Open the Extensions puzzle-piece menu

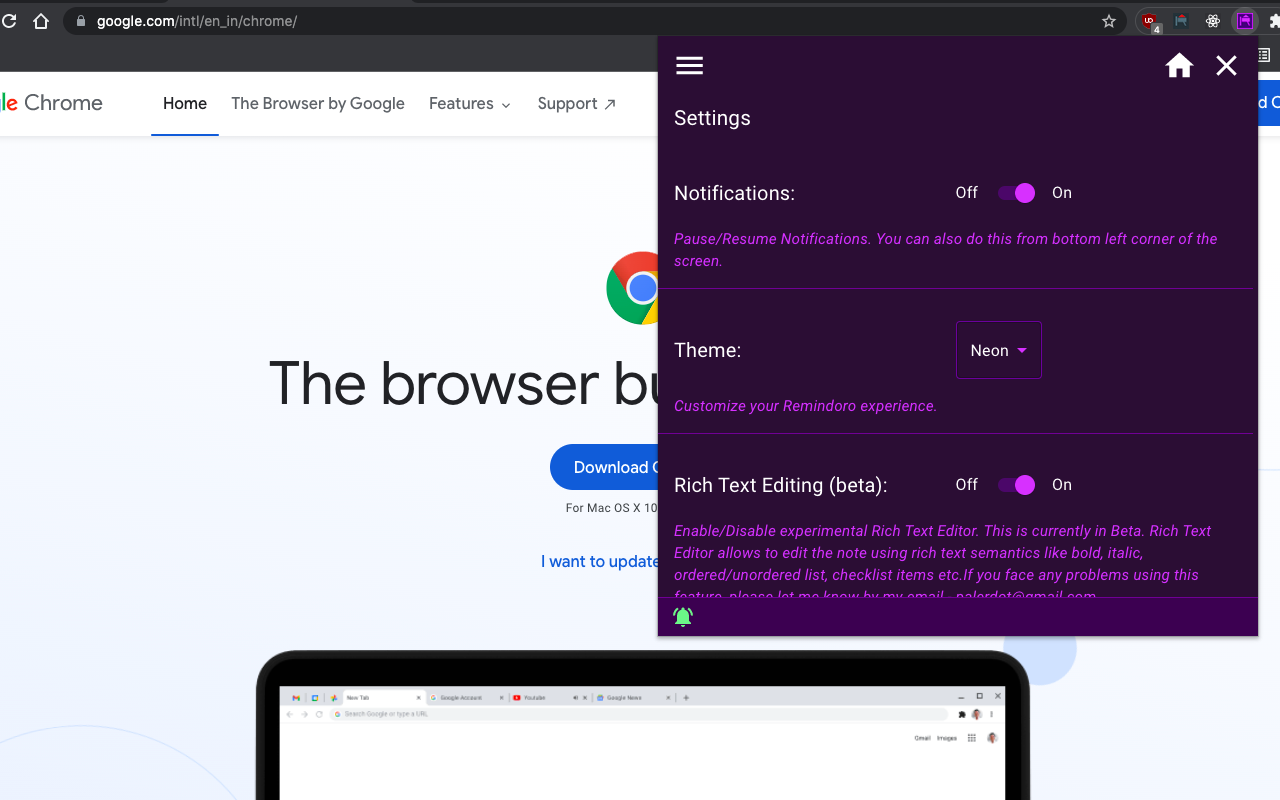point(1273,21)
